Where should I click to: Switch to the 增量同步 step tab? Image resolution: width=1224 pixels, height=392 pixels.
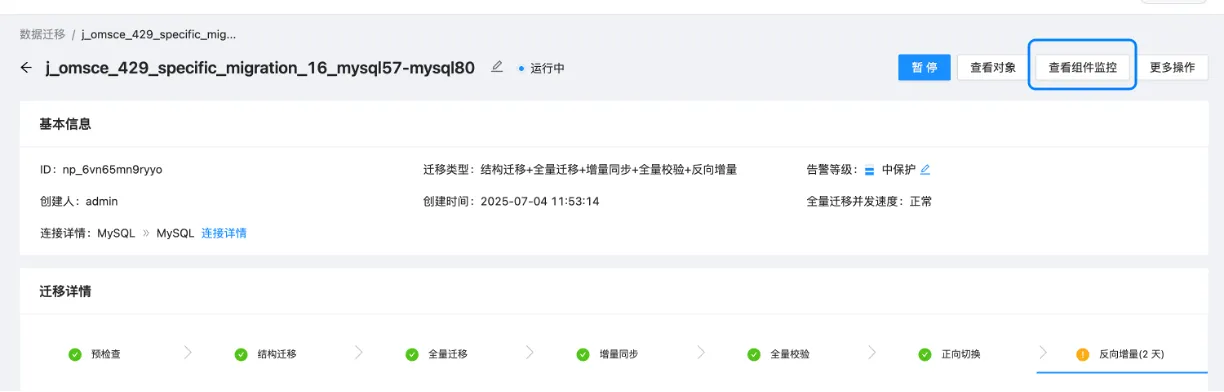click(607, 354)
